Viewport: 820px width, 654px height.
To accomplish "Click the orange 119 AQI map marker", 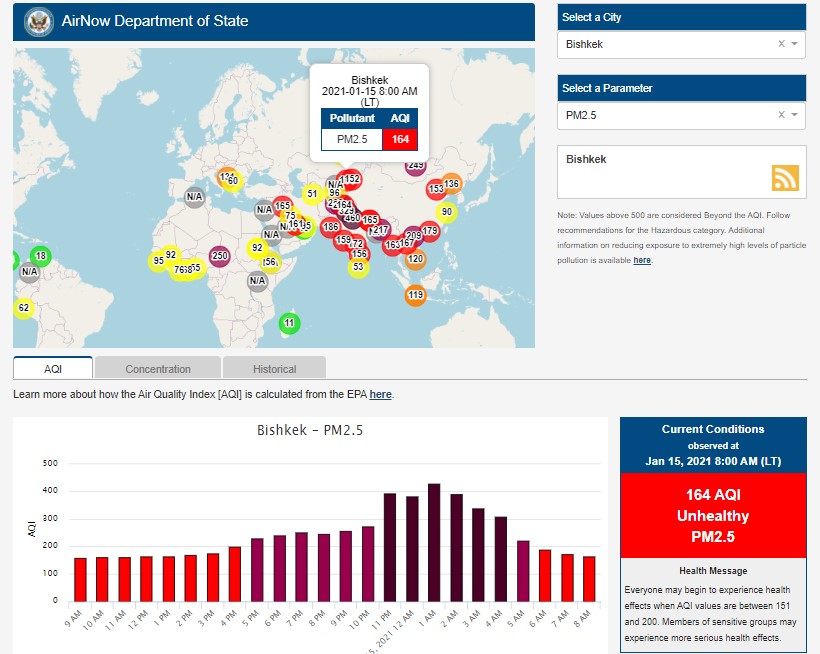I will tap(416, 295).
